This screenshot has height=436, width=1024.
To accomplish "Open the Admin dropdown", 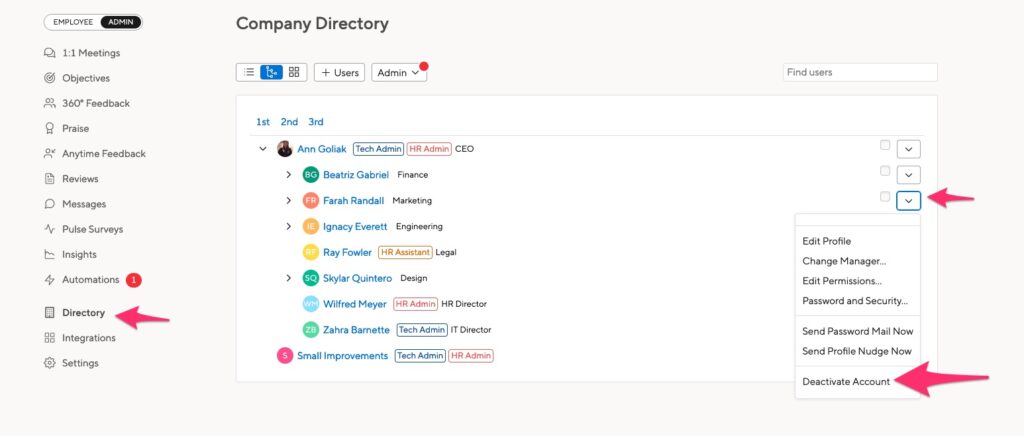I will [x=399, y=72].
